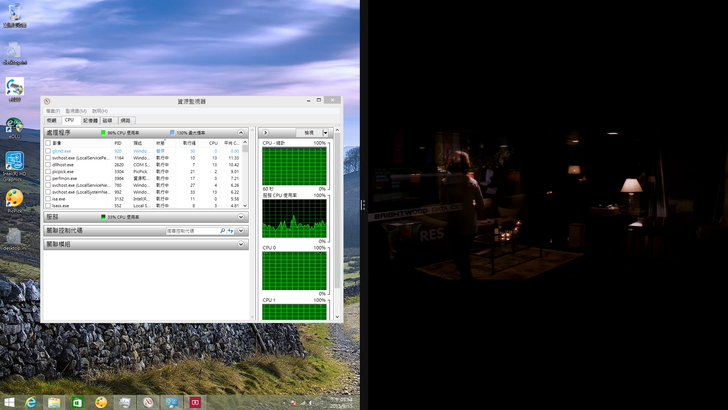Collapse the 處理程序 section with its chevron
This screenshot has height=410, width=728.
(241, 132)
